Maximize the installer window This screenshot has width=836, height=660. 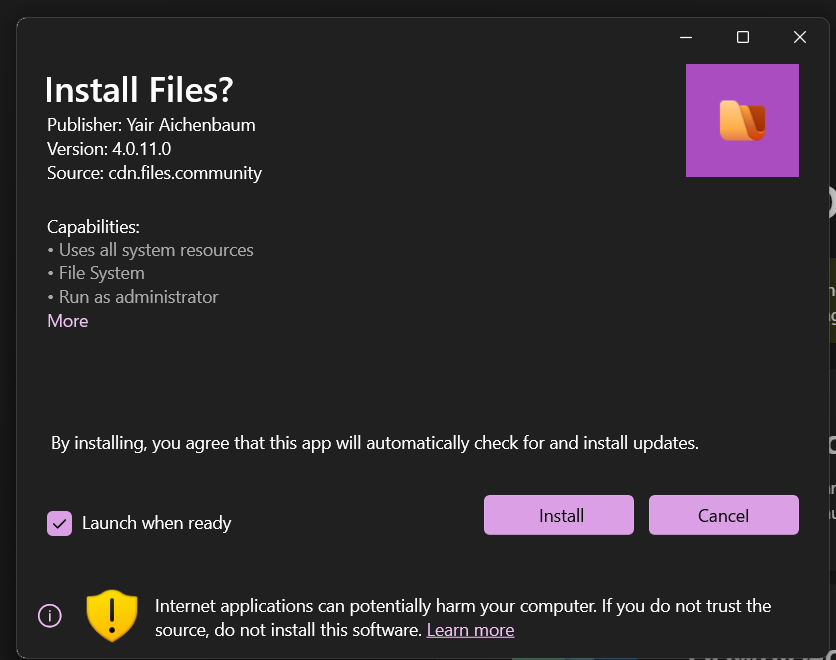[x=743, y=37]
